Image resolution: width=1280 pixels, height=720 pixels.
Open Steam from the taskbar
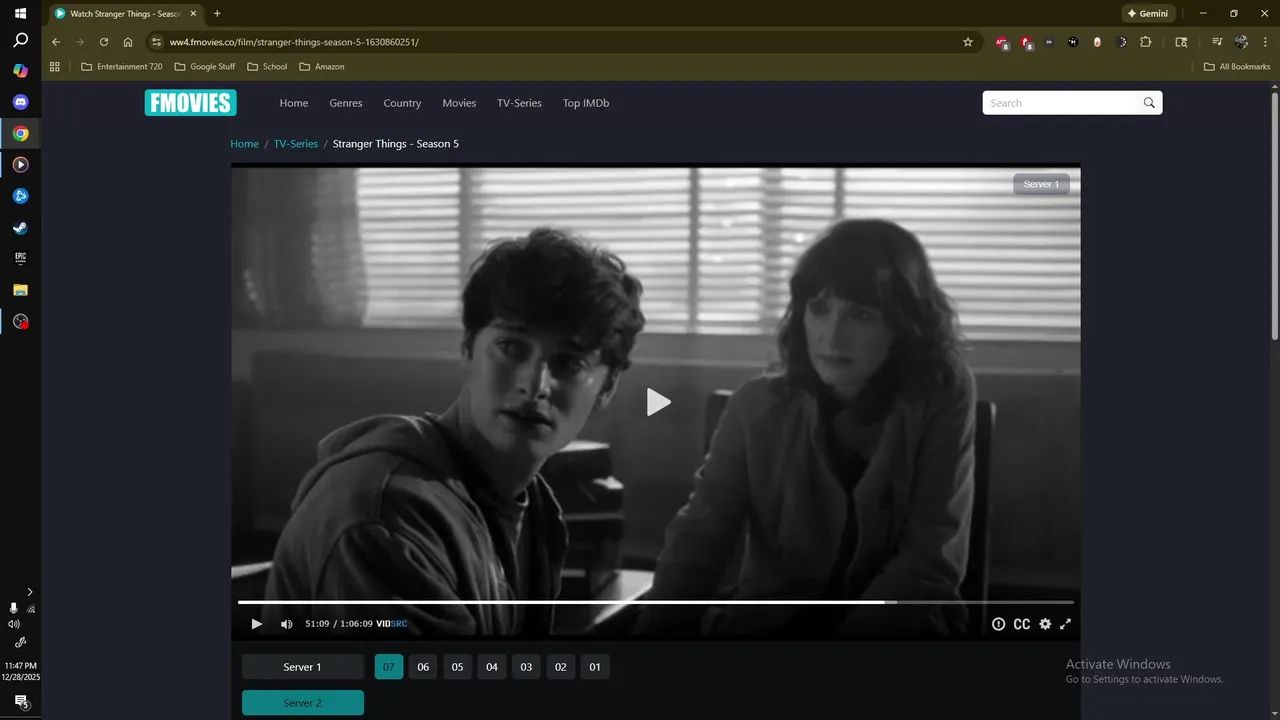pos(20,227)
